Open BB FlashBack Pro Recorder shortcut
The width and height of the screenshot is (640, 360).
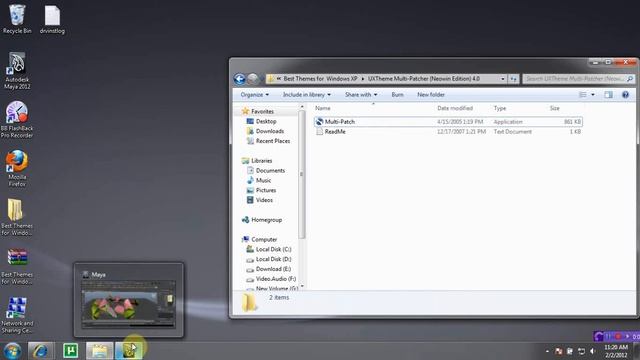(17, 120)
